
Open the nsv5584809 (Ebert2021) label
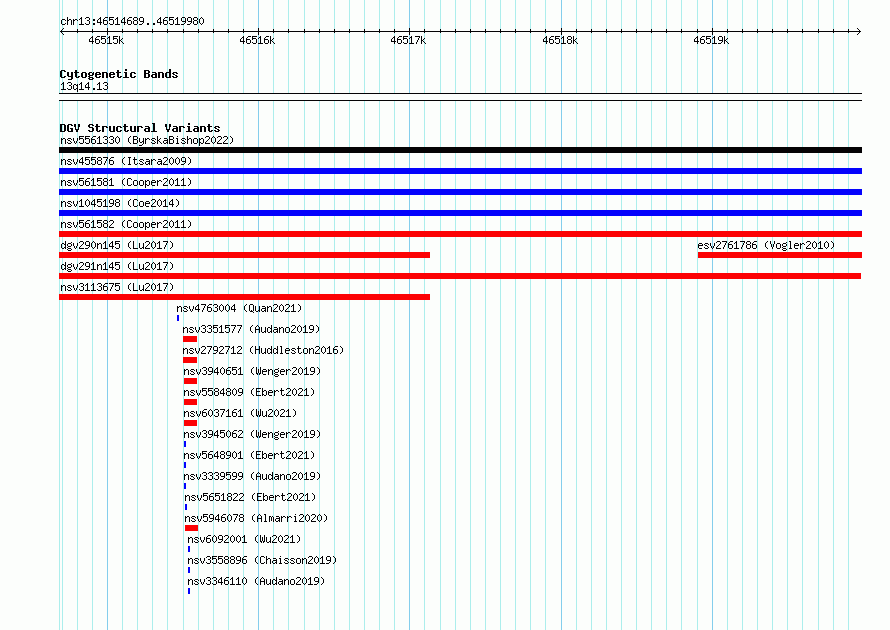249,392
